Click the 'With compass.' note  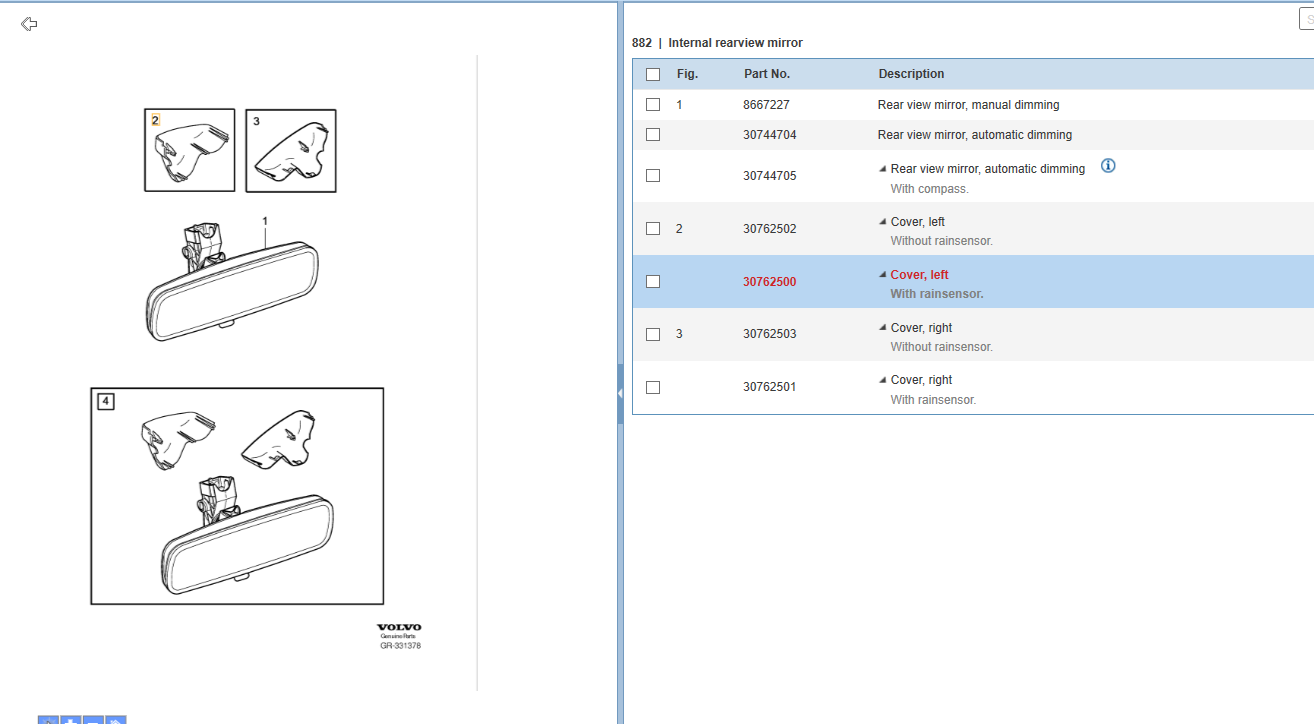point(930,189)
